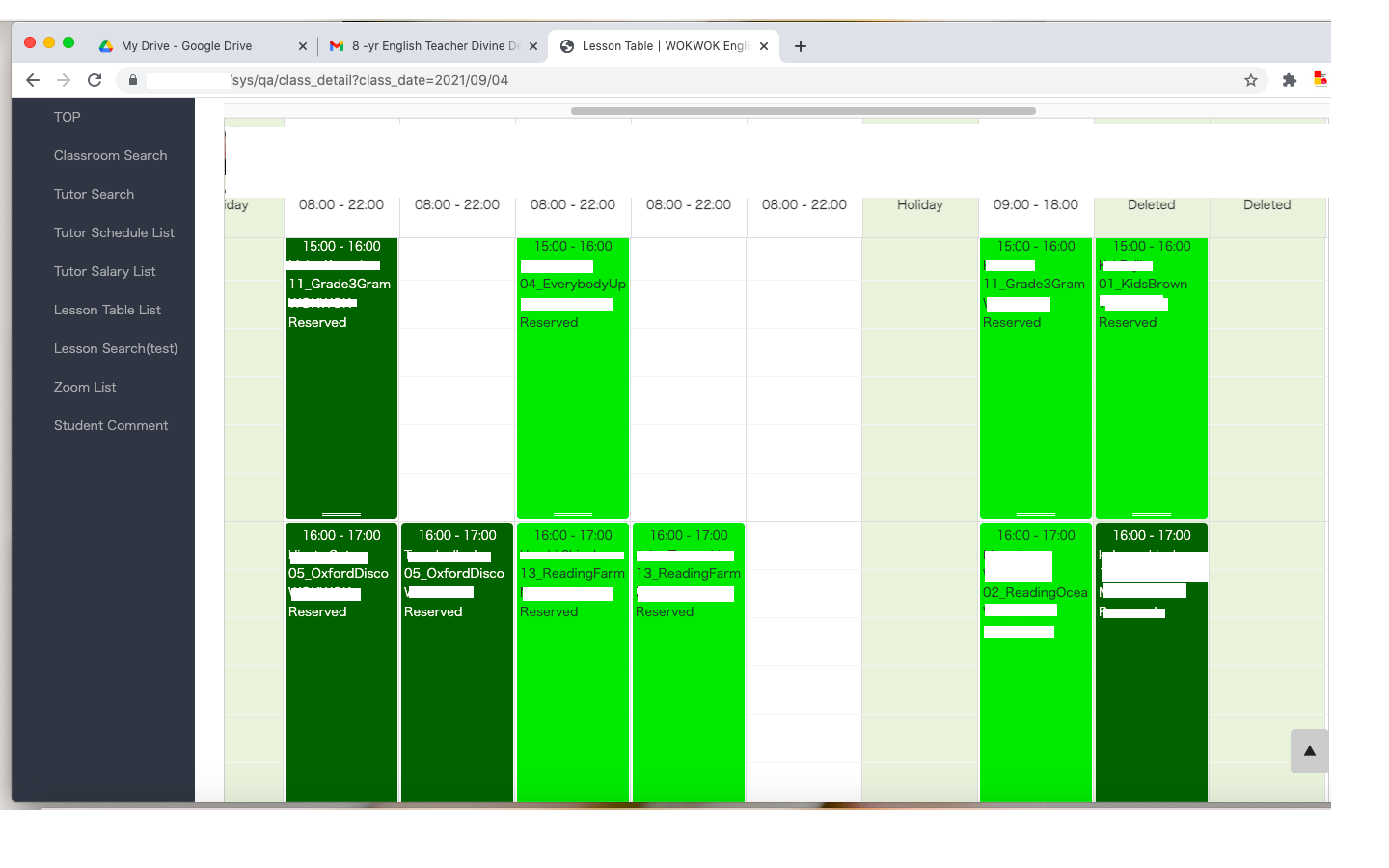This screenshot has width=1389, height=868.
Task: Reload the current page
Action: (95, 80)
